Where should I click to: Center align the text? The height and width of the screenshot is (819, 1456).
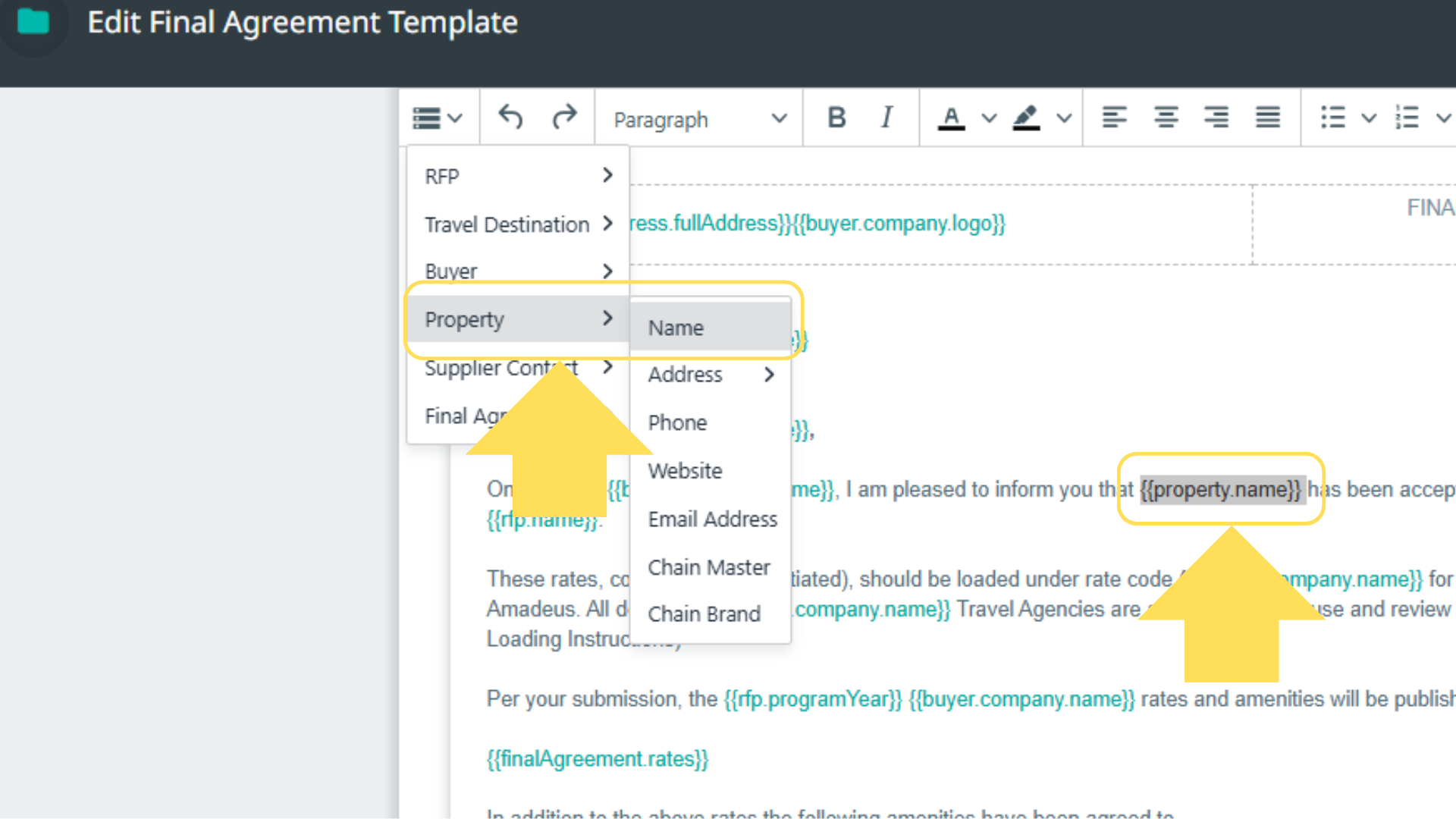tap(1166, 118)
